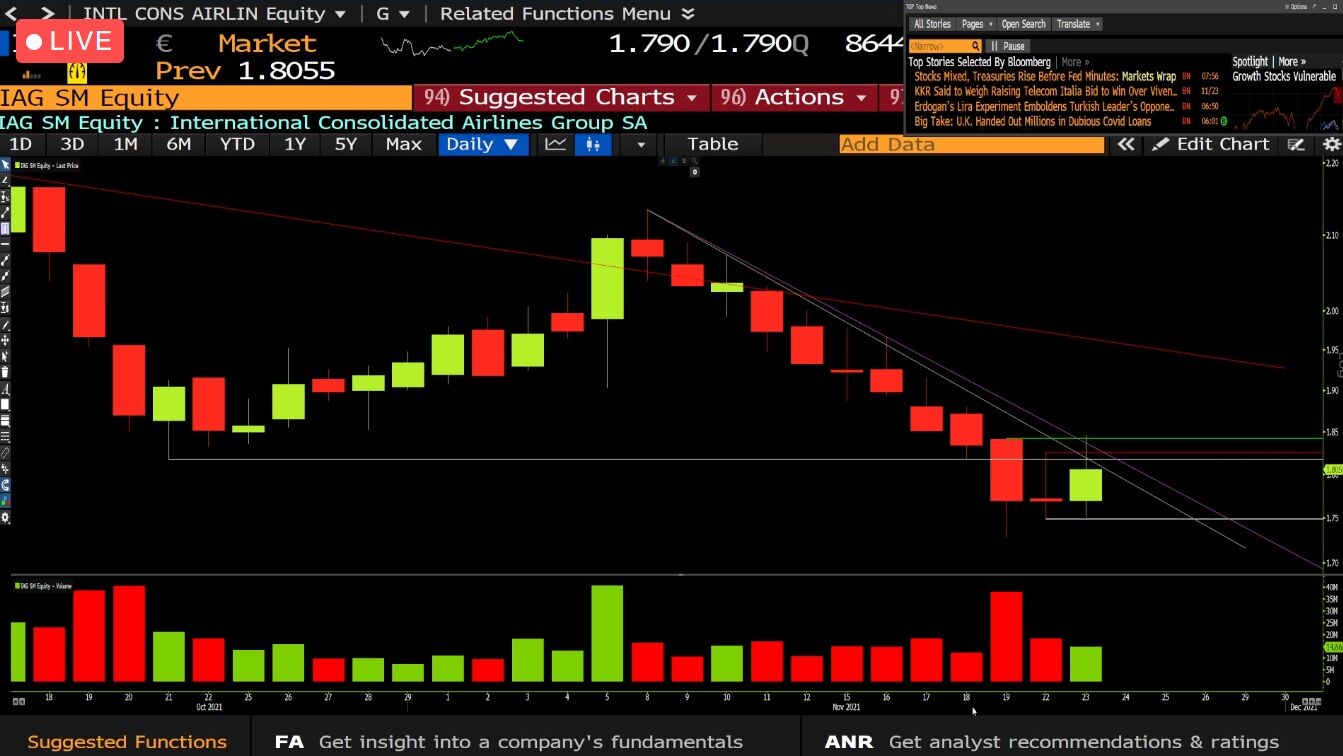The height and width of the screenshot is (756, 1343).
Task: Open the Suggested Charts dropdown
Action: tap(561, 97)
